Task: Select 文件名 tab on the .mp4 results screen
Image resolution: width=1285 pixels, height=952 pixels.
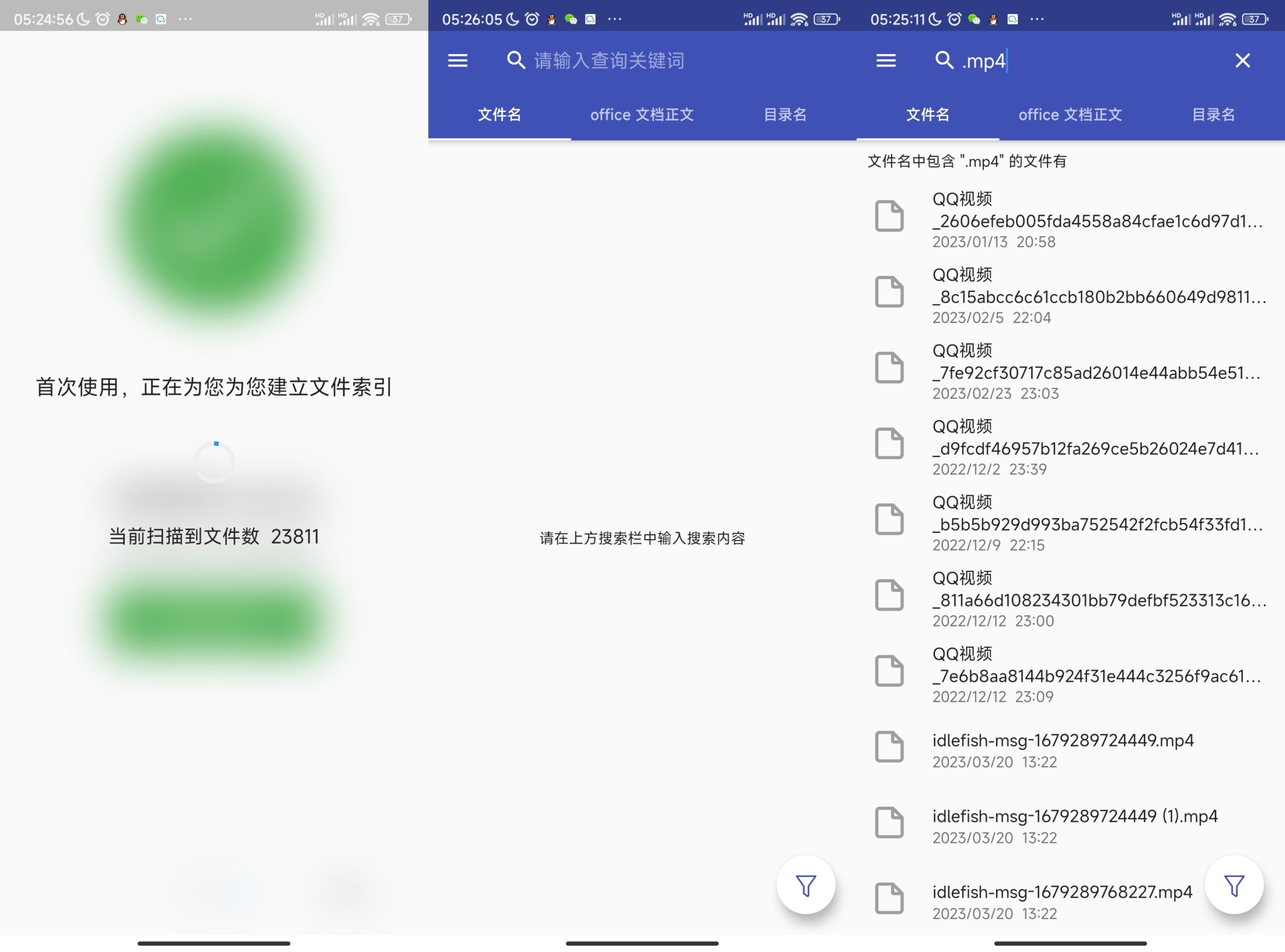Action: tap(928, 115)
